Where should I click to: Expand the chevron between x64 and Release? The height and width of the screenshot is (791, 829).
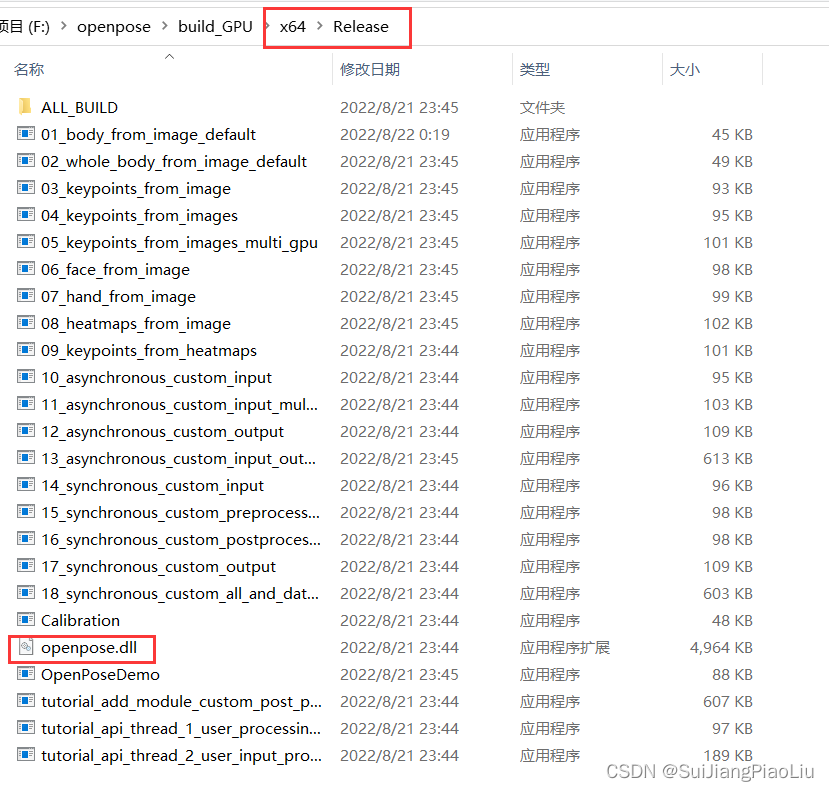(x=319, y=26)
